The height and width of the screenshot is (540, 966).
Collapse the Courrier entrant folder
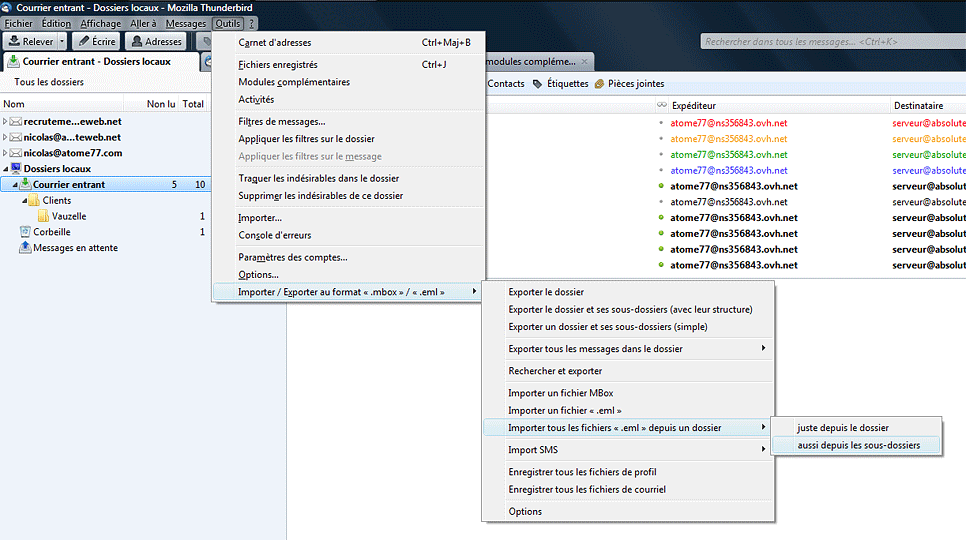15,185
